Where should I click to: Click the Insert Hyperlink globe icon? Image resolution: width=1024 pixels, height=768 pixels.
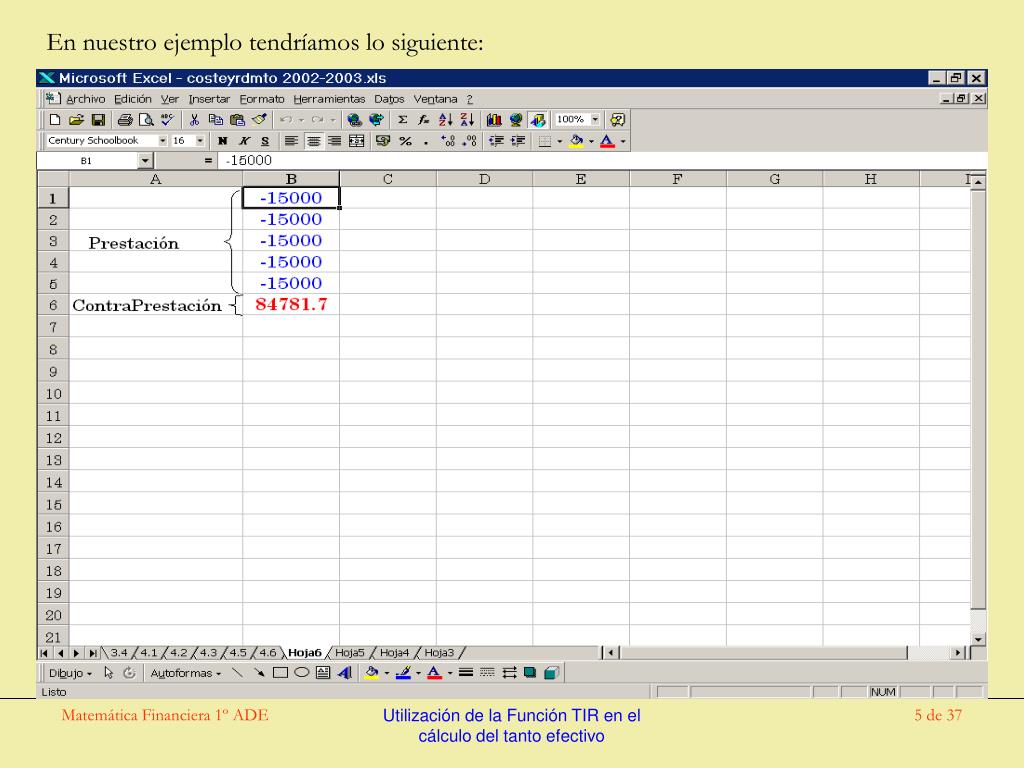click(x=355, y=120)
